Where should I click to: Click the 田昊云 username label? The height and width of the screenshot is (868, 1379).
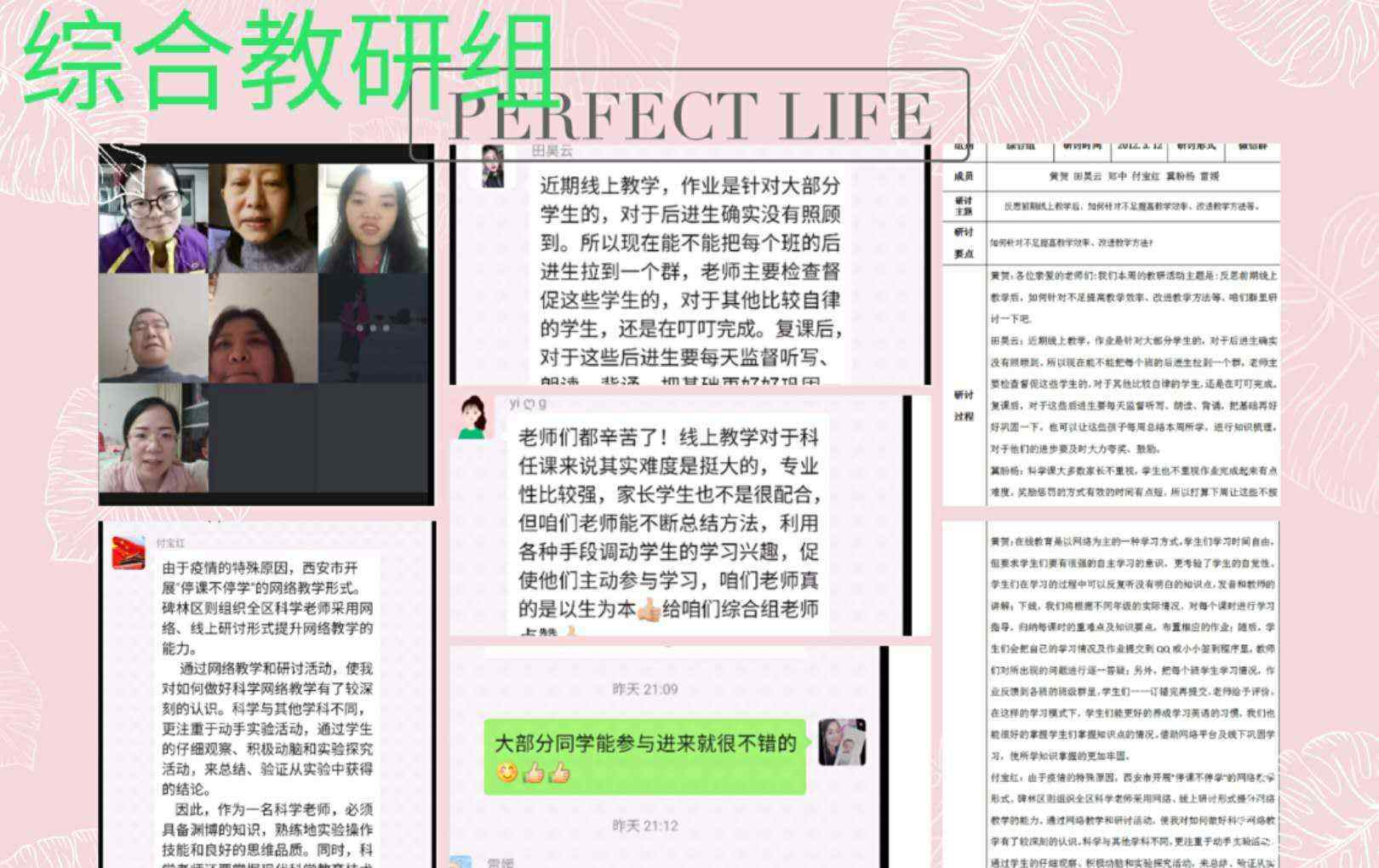coord(552,151)
